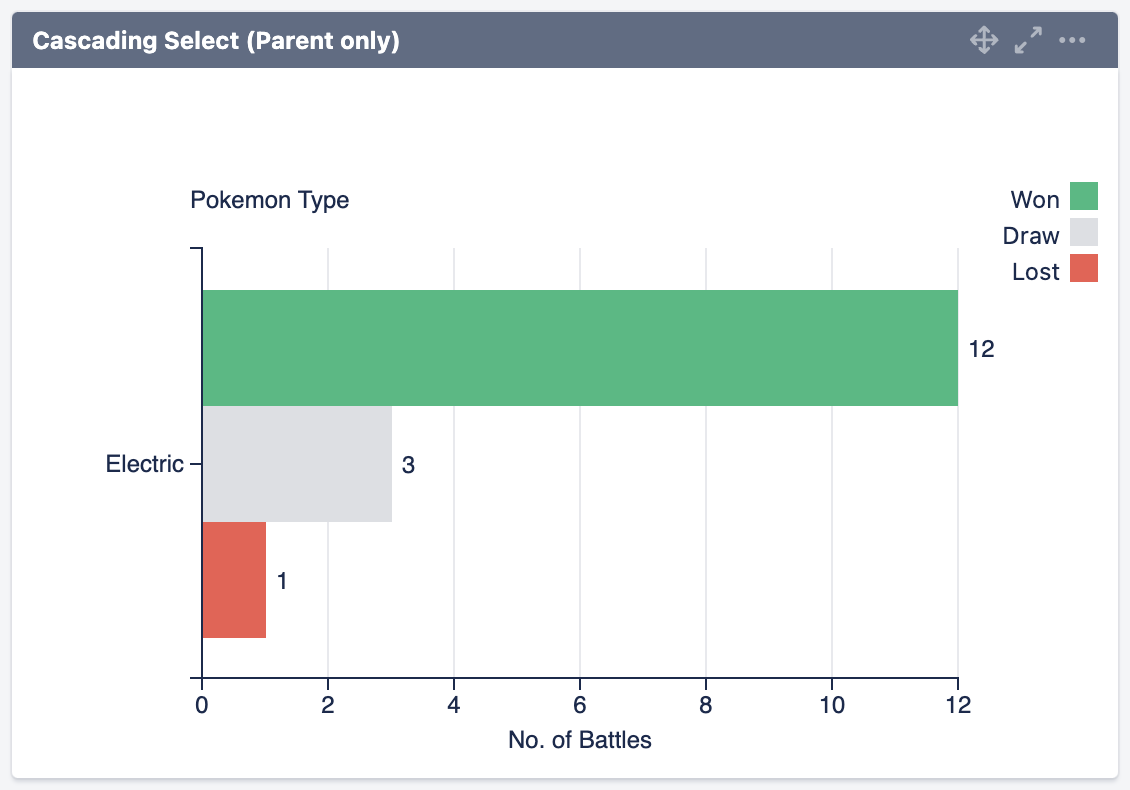This screenshot has height=790, width=1130.
Task: Toggle the Lost series visibility in legend
Action: (x=1086, y=270)
